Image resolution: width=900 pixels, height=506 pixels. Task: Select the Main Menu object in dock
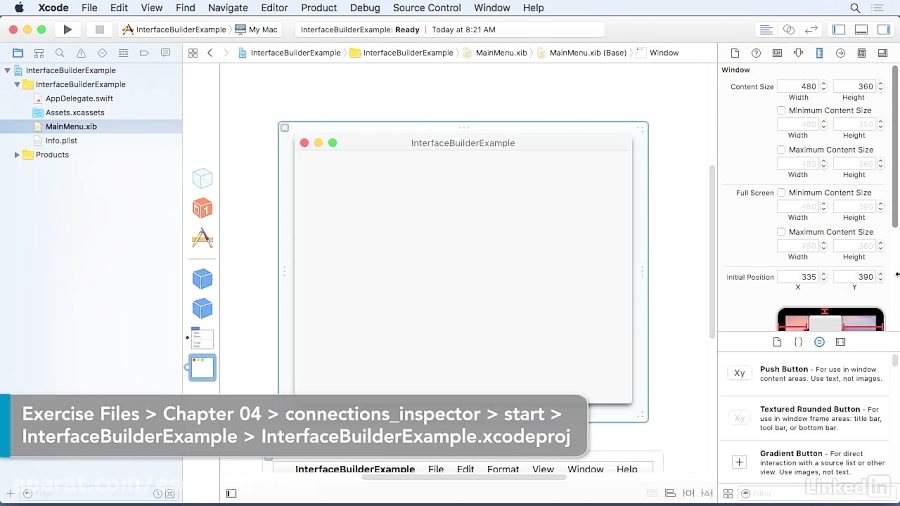click(x=202, y=338)
